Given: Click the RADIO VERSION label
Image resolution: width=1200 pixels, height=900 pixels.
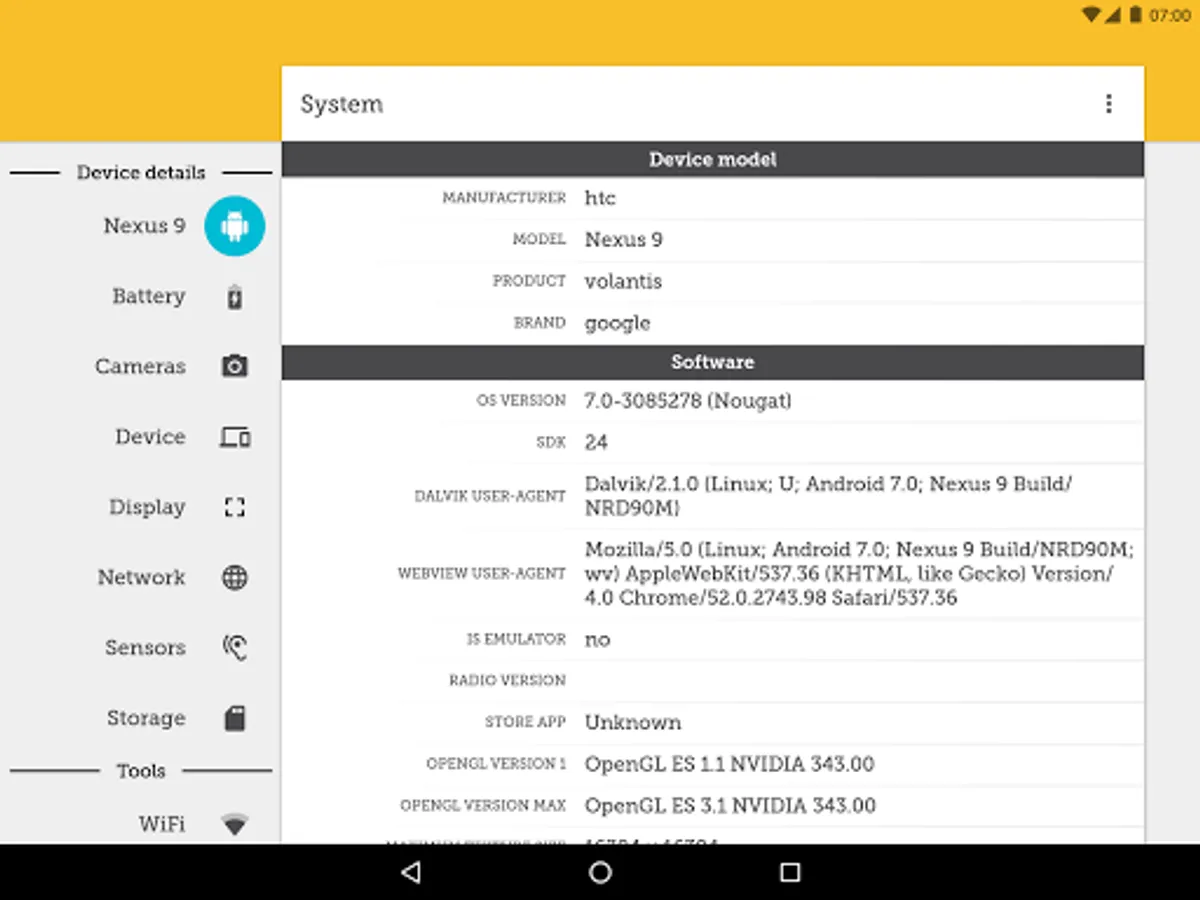Looking at the screenshot, I should pos(507,680).
